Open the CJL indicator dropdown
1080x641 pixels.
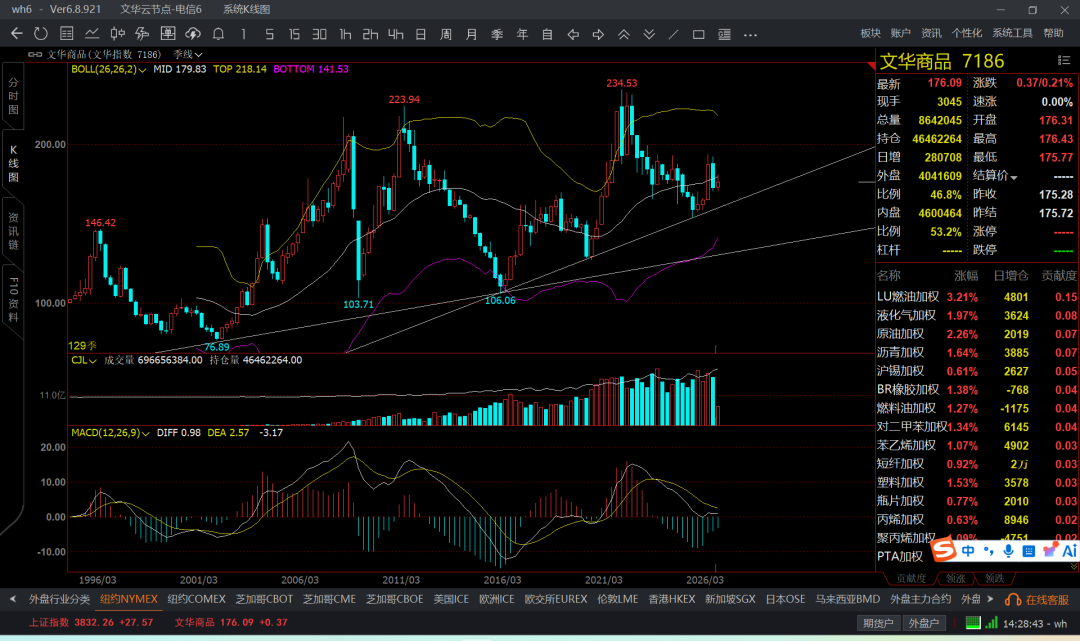click(x=83, y=360)
